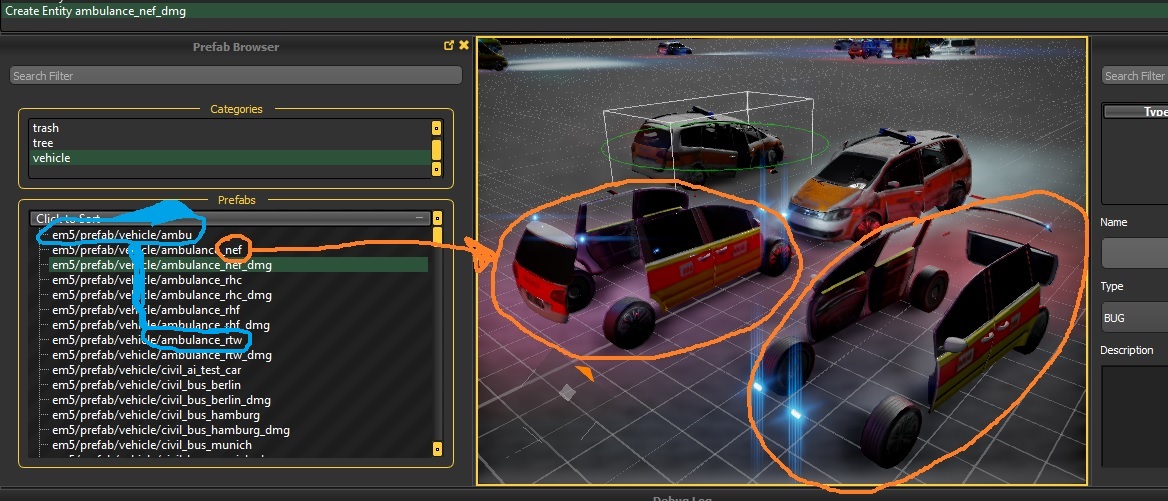Click the 'Click to Sort' header
Image resolution: width=1168 pixels, height=501 pixels.
tap(230, 219)
